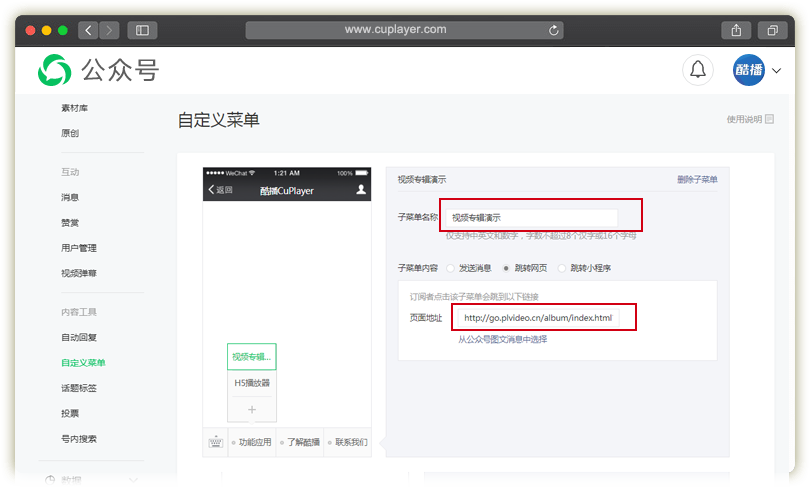Screen dimensions: 810x488
Task: Open 自动回复 in the sidebar
Action: point(79,338)
